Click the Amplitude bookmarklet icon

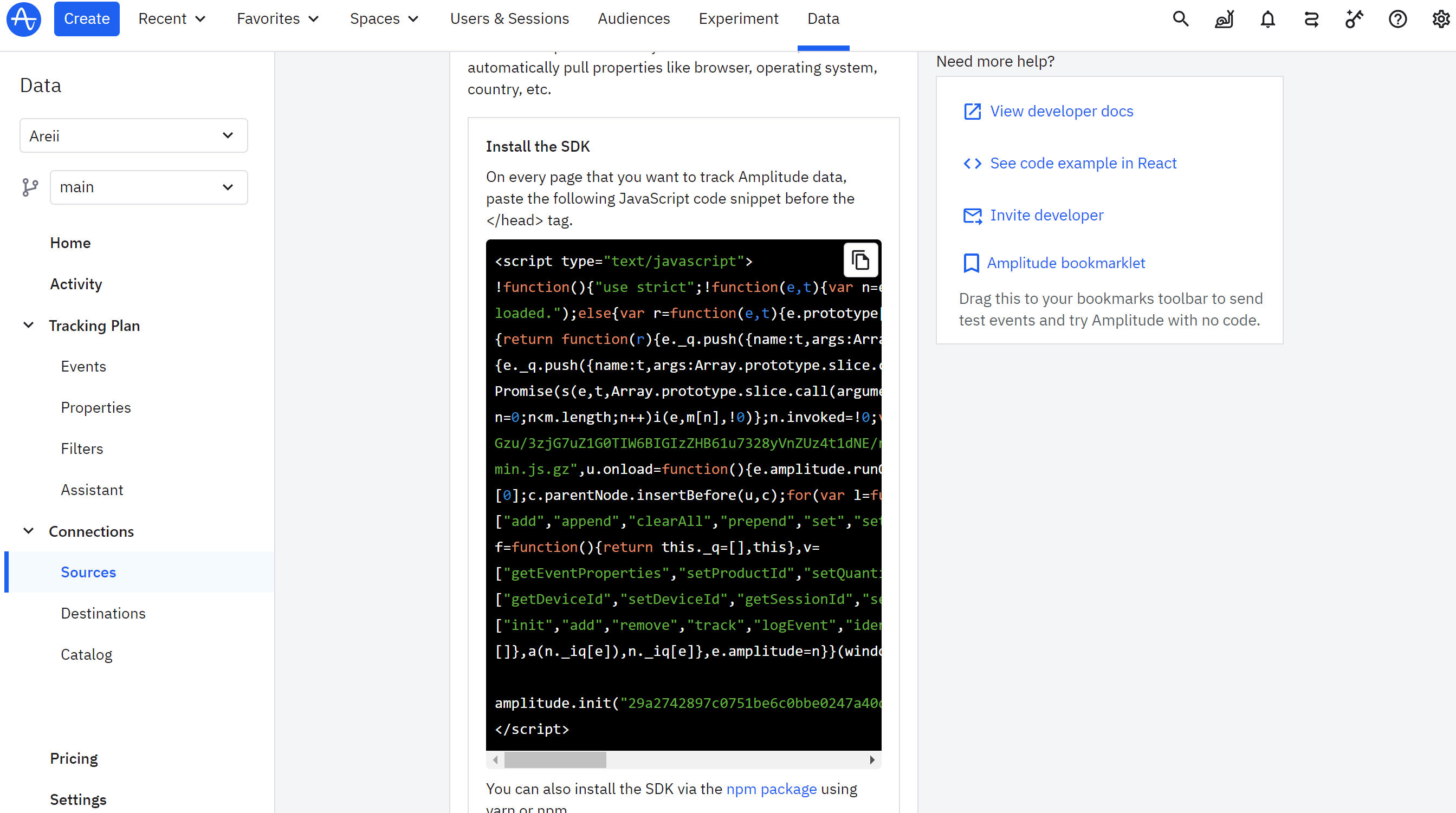pyautogui.click(x=970, y=263)
